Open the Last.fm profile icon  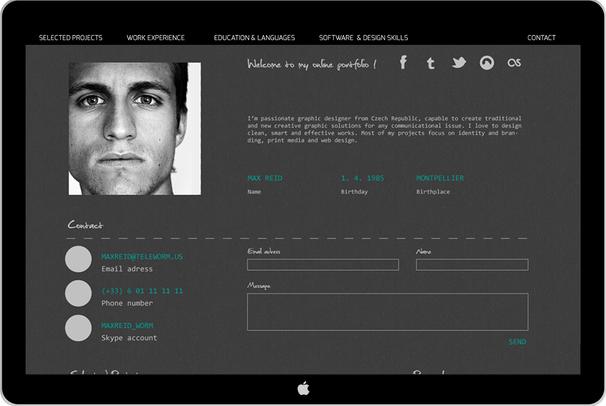click(x=515, y=63)
